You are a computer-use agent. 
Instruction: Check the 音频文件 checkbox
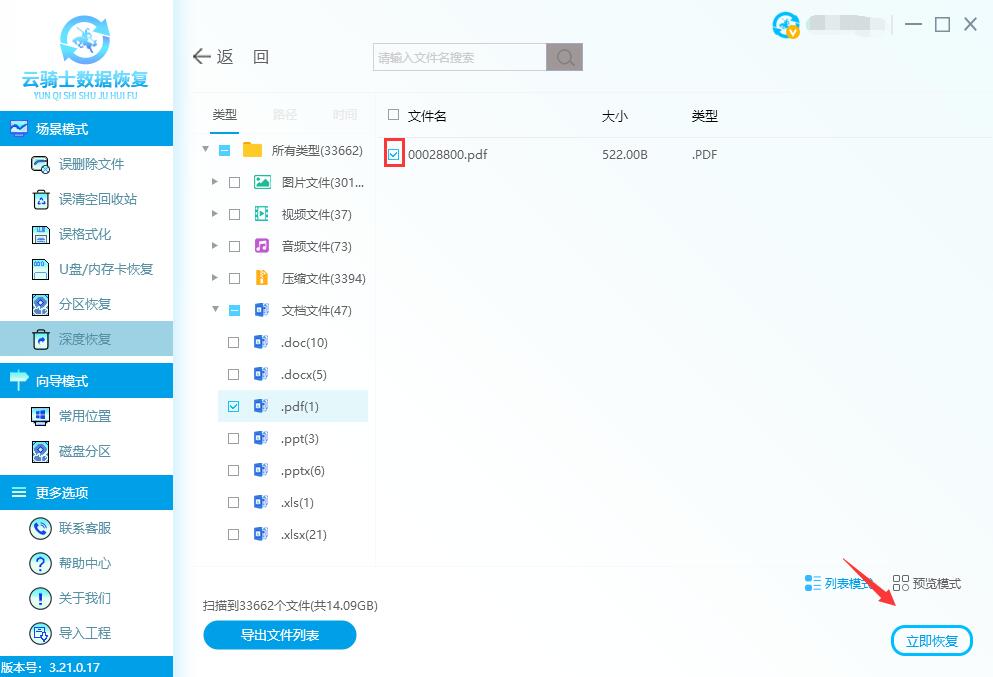pos(234,246)
